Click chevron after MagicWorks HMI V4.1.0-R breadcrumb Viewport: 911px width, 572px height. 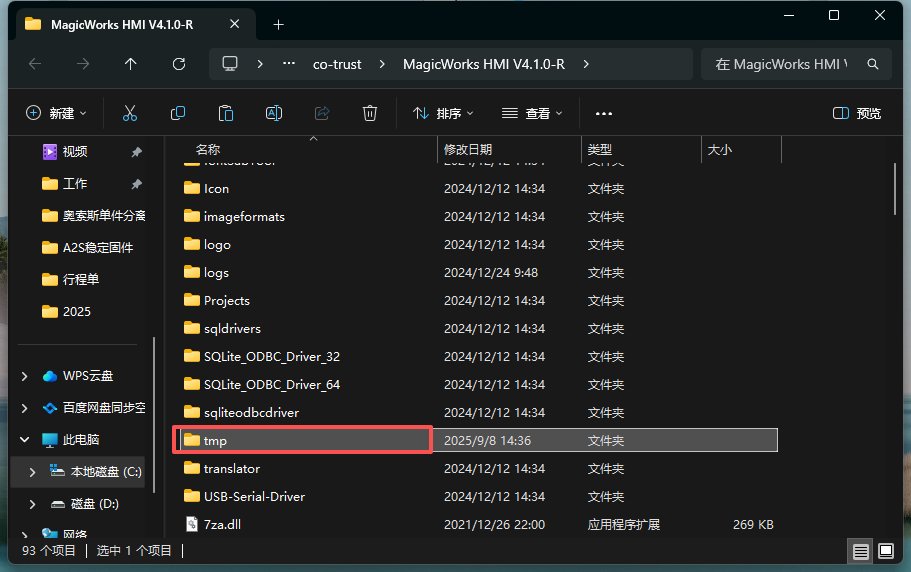click(x=586, y=64)
